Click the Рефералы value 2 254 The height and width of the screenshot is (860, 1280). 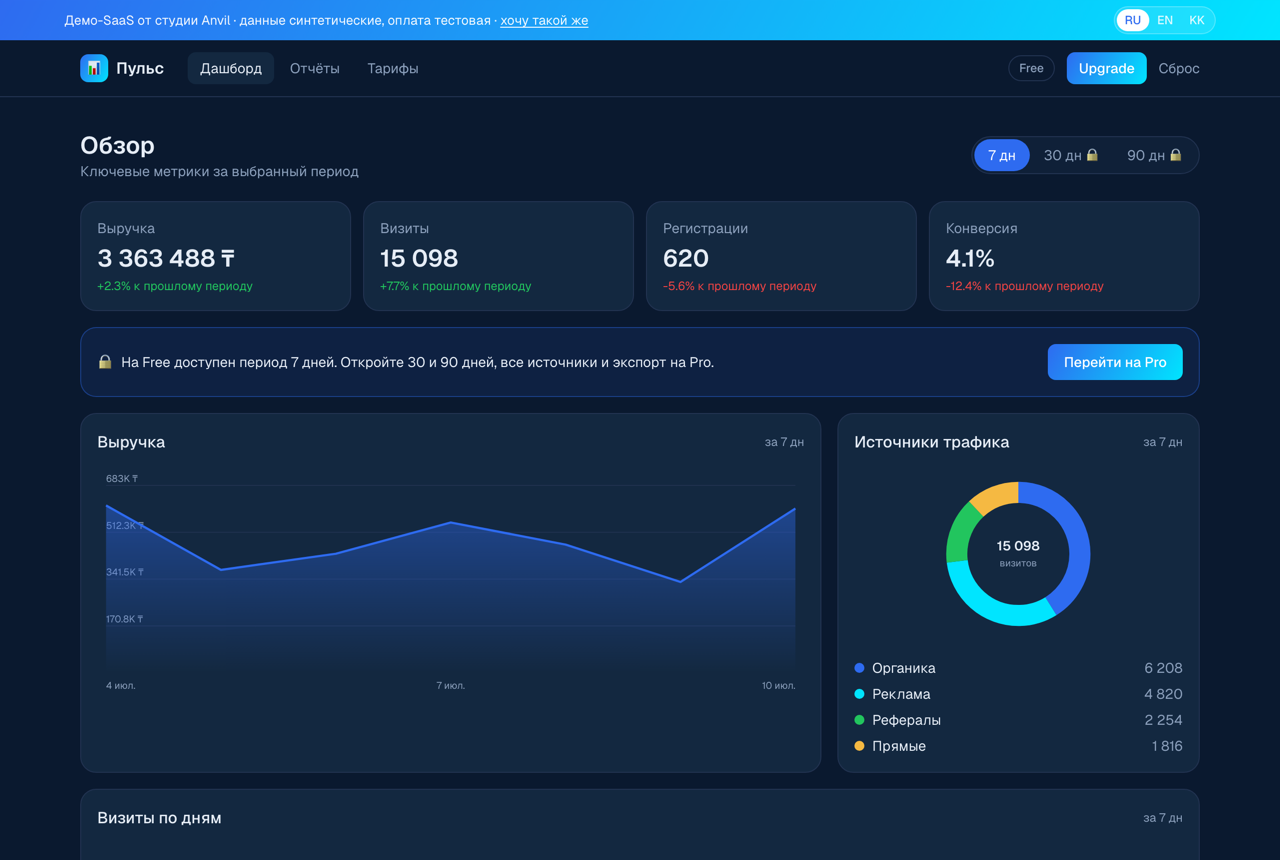(1164, 720)
